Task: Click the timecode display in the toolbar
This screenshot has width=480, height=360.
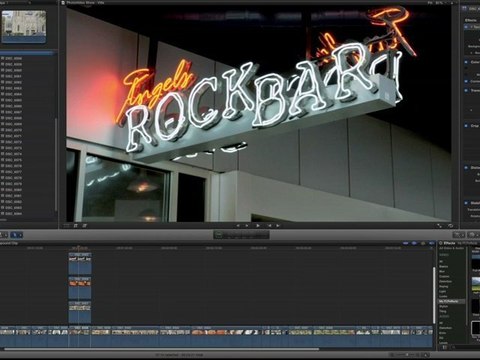Action: [x=241, y=235]
